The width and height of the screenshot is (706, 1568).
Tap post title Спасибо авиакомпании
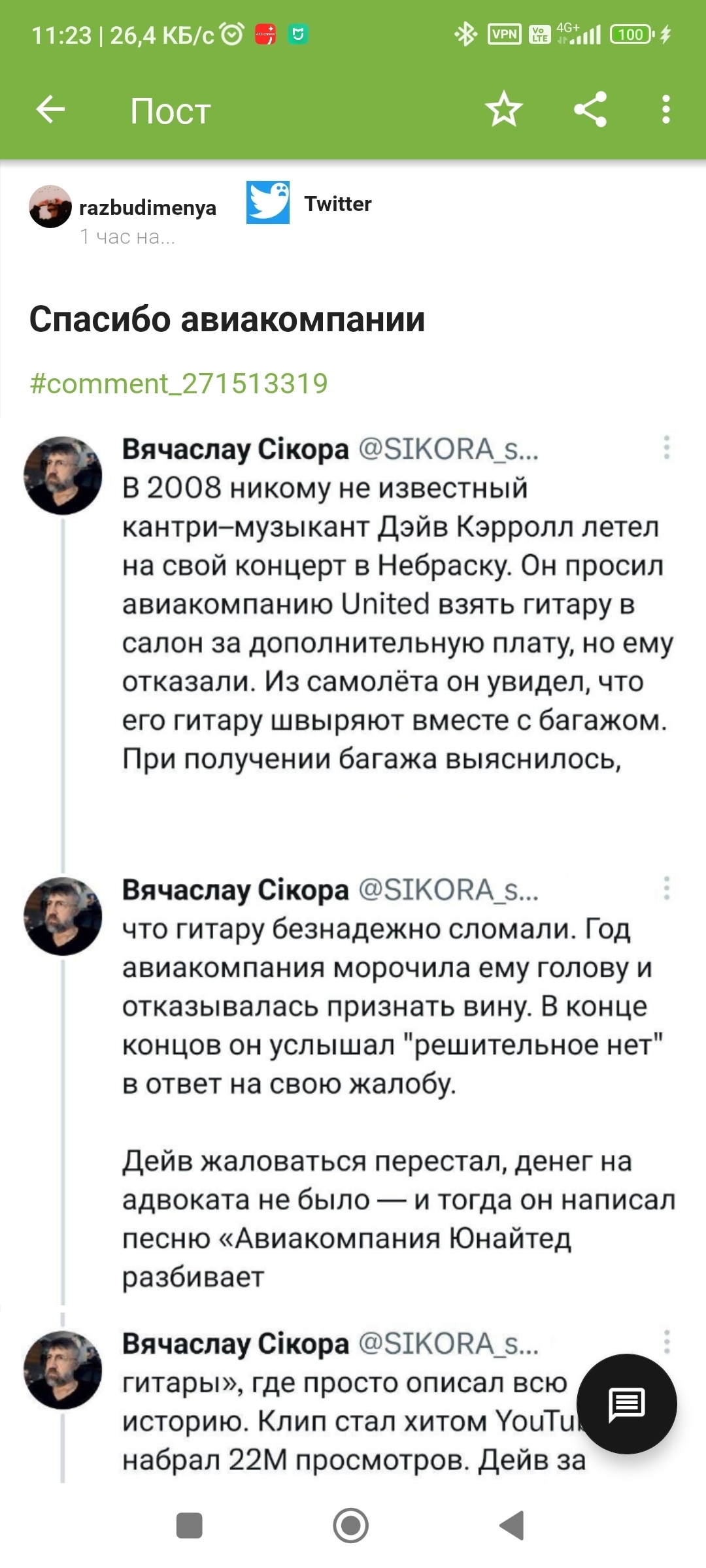click(227, 319)
